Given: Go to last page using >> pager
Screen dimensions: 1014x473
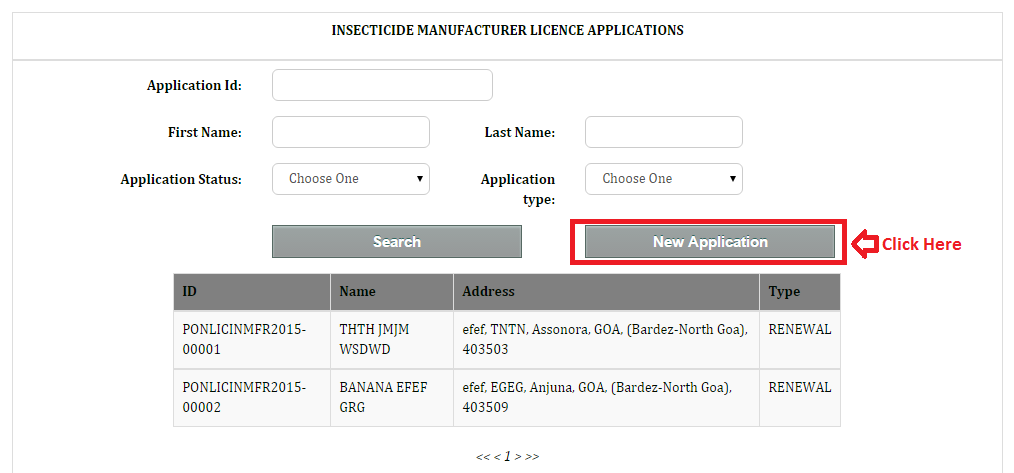Looking at the screenshot, I should (x=532, y=457).
